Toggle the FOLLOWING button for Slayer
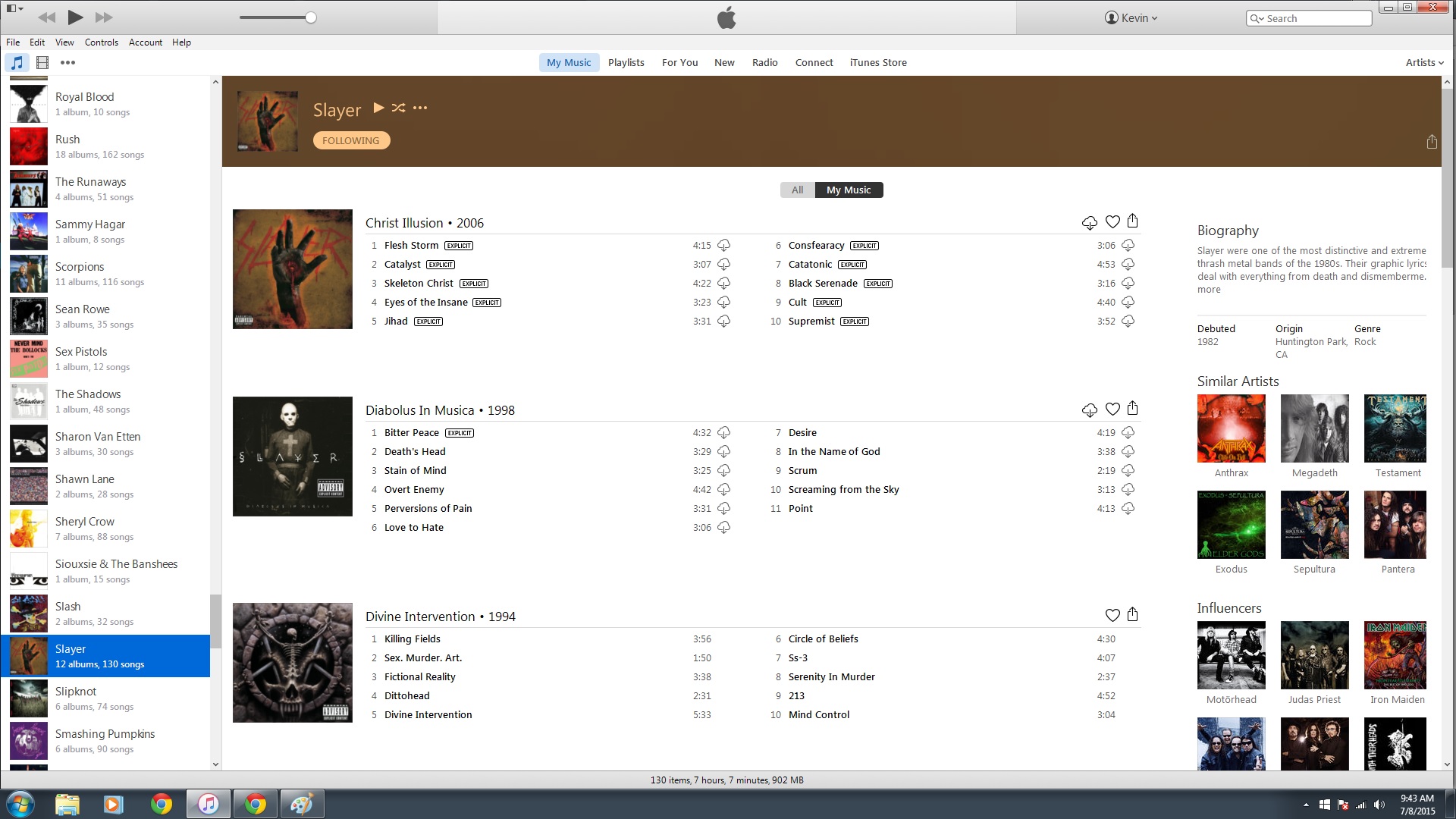This screenshot has width=1456, height=819. 351,140
